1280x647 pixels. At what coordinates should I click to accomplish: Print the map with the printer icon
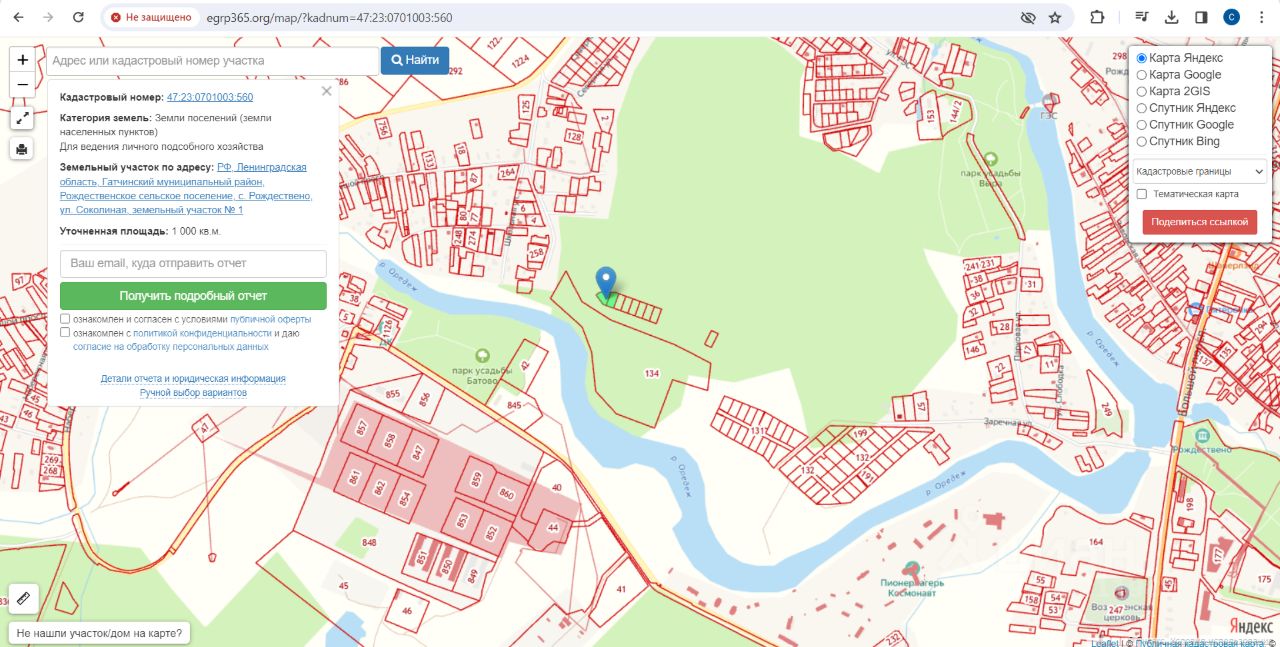coord(23,149)
